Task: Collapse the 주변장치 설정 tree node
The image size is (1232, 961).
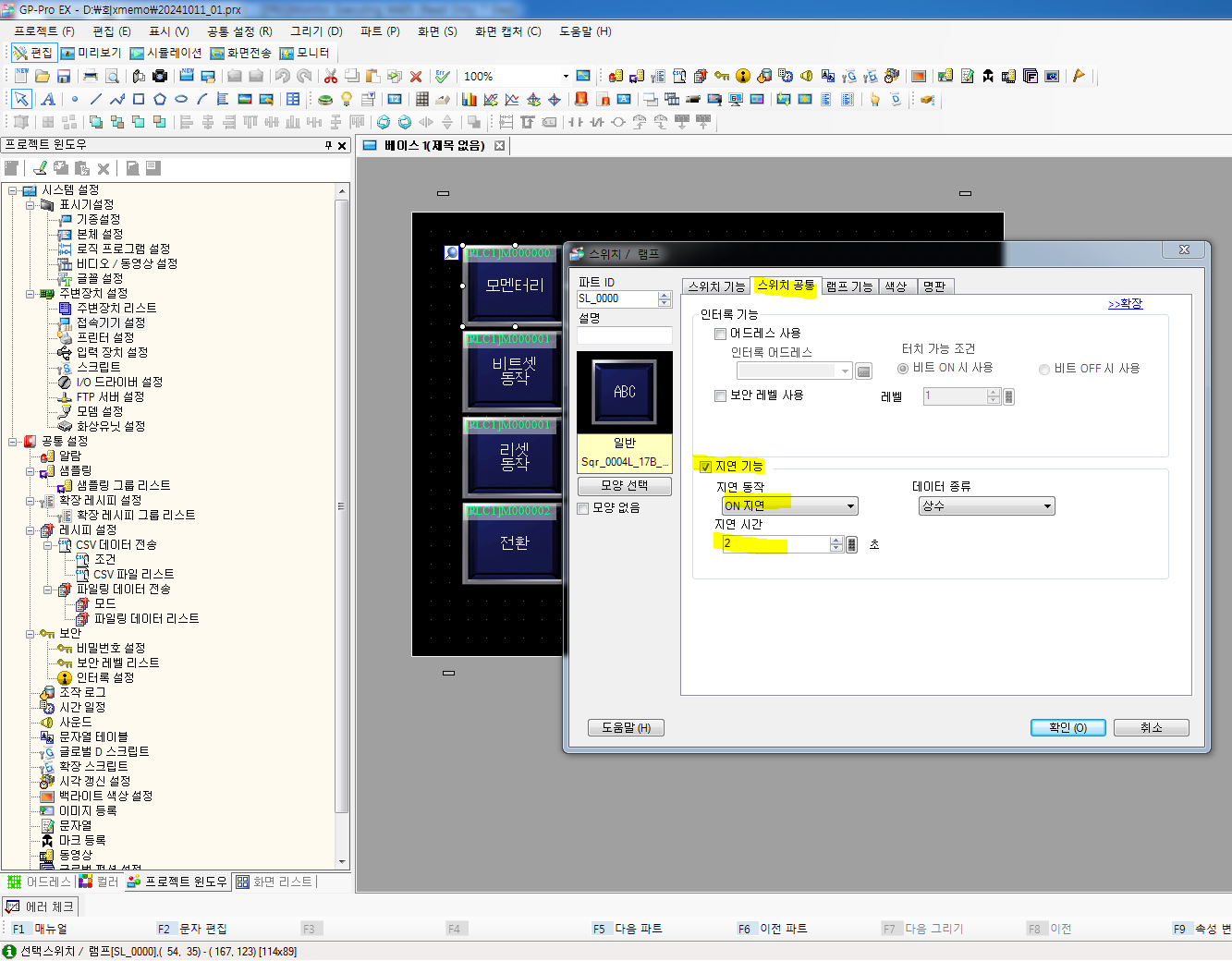Action: click(30, 294)
